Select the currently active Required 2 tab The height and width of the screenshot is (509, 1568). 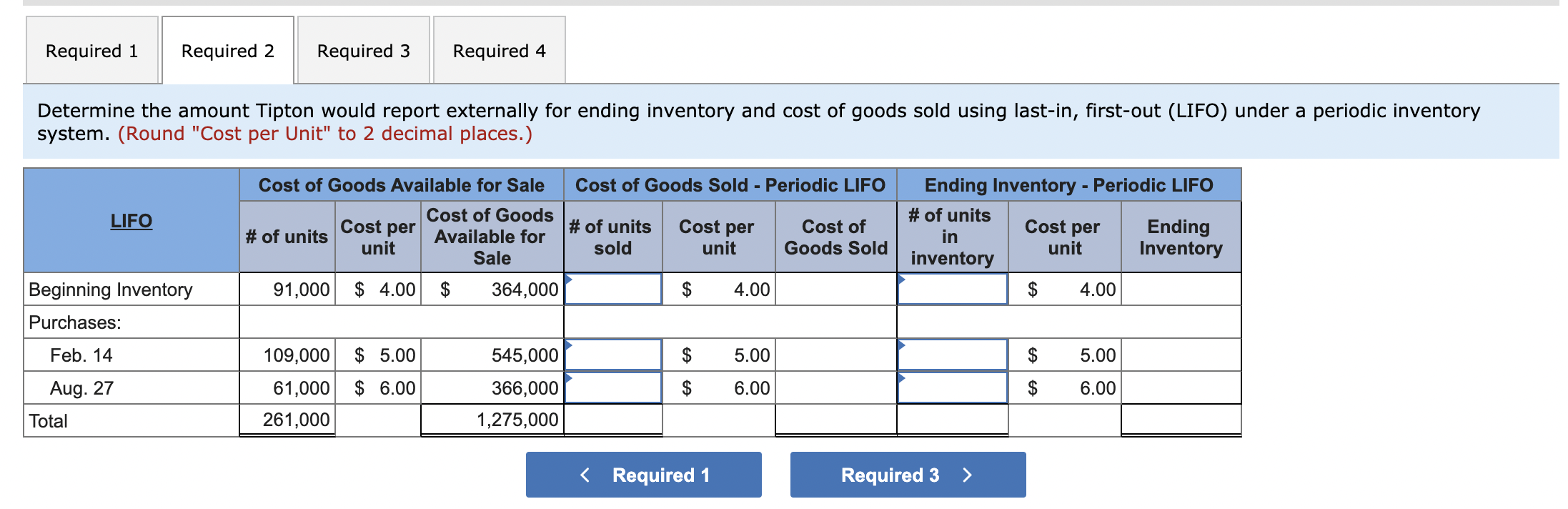pos(227,50)
